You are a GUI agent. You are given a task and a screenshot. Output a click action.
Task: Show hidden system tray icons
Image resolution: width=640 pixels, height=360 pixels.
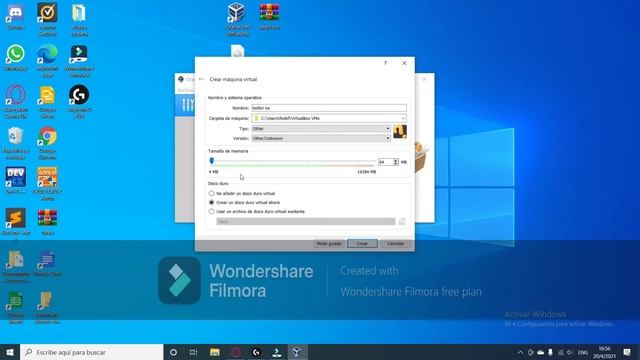(x=520, y=352)
